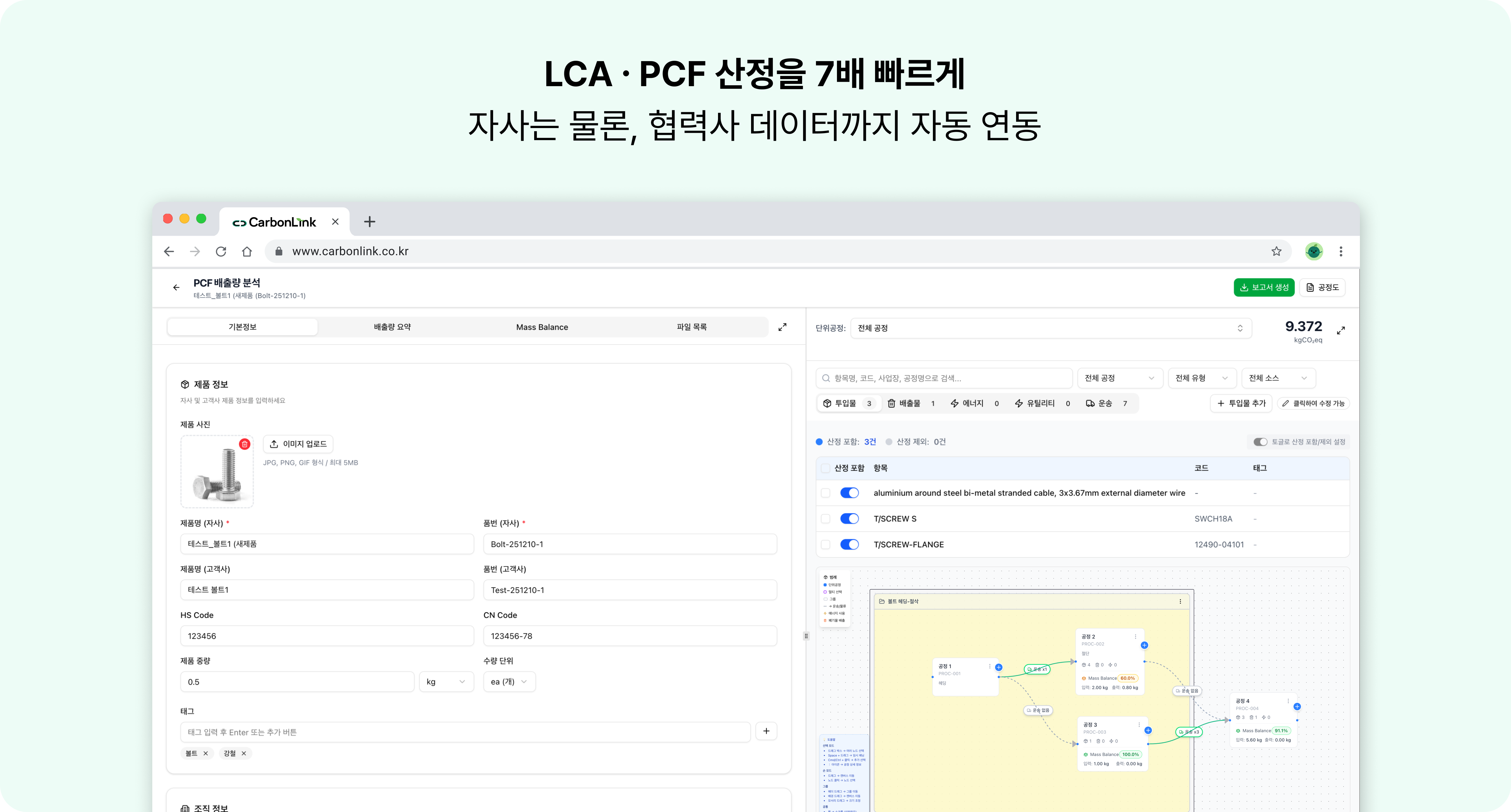Delete the product photo with red trash icon
The width and height of the screenshot is (1511, 812).
pos(245,444)
